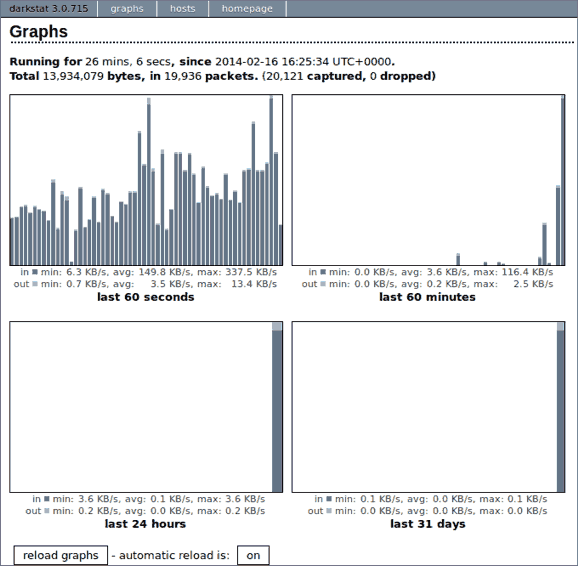Open the hosts tab

182,8
